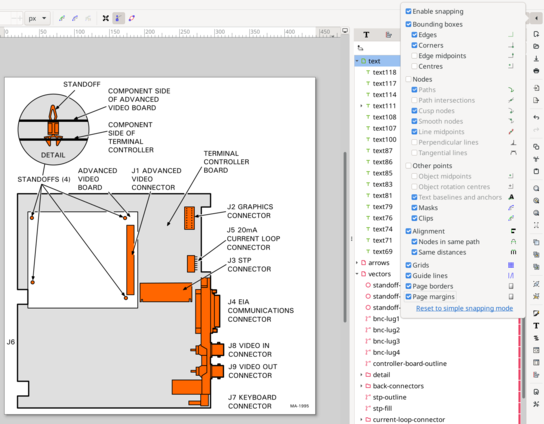Viewport: 544px width, 424px height.
Task: Enable the Nodes checkbox
Action: (x=408, y=79)
